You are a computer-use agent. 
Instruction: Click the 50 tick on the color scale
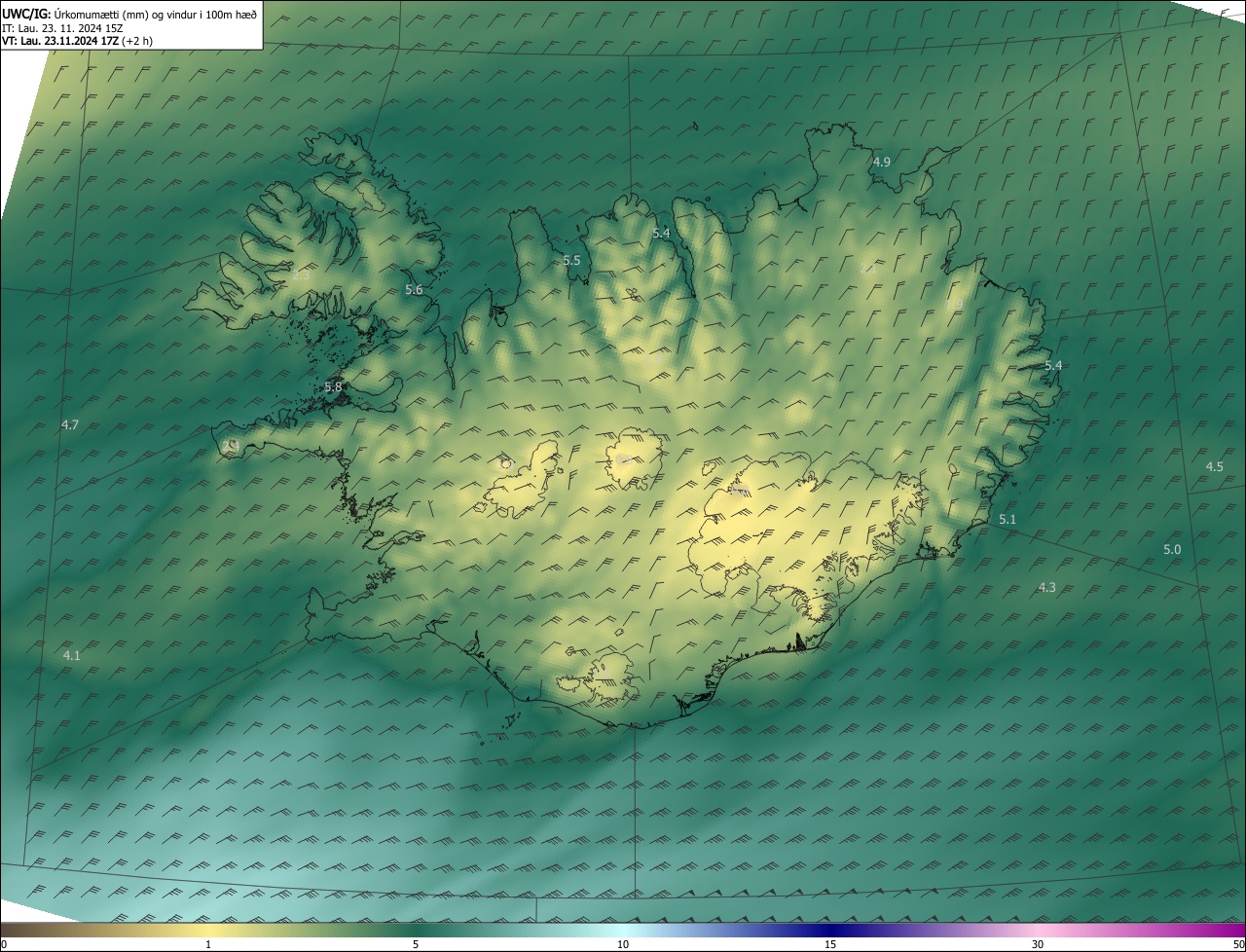1238,944
